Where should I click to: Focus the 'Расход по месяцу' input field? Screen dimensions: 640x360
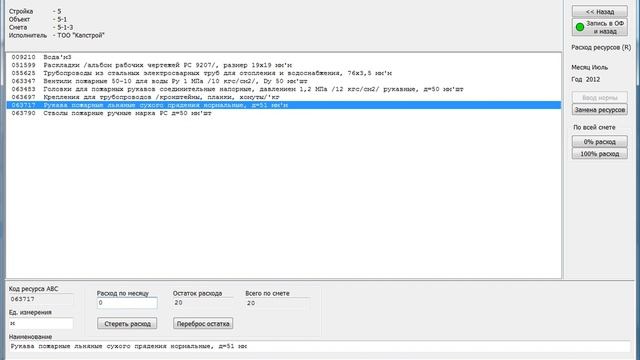click(127, 303)
